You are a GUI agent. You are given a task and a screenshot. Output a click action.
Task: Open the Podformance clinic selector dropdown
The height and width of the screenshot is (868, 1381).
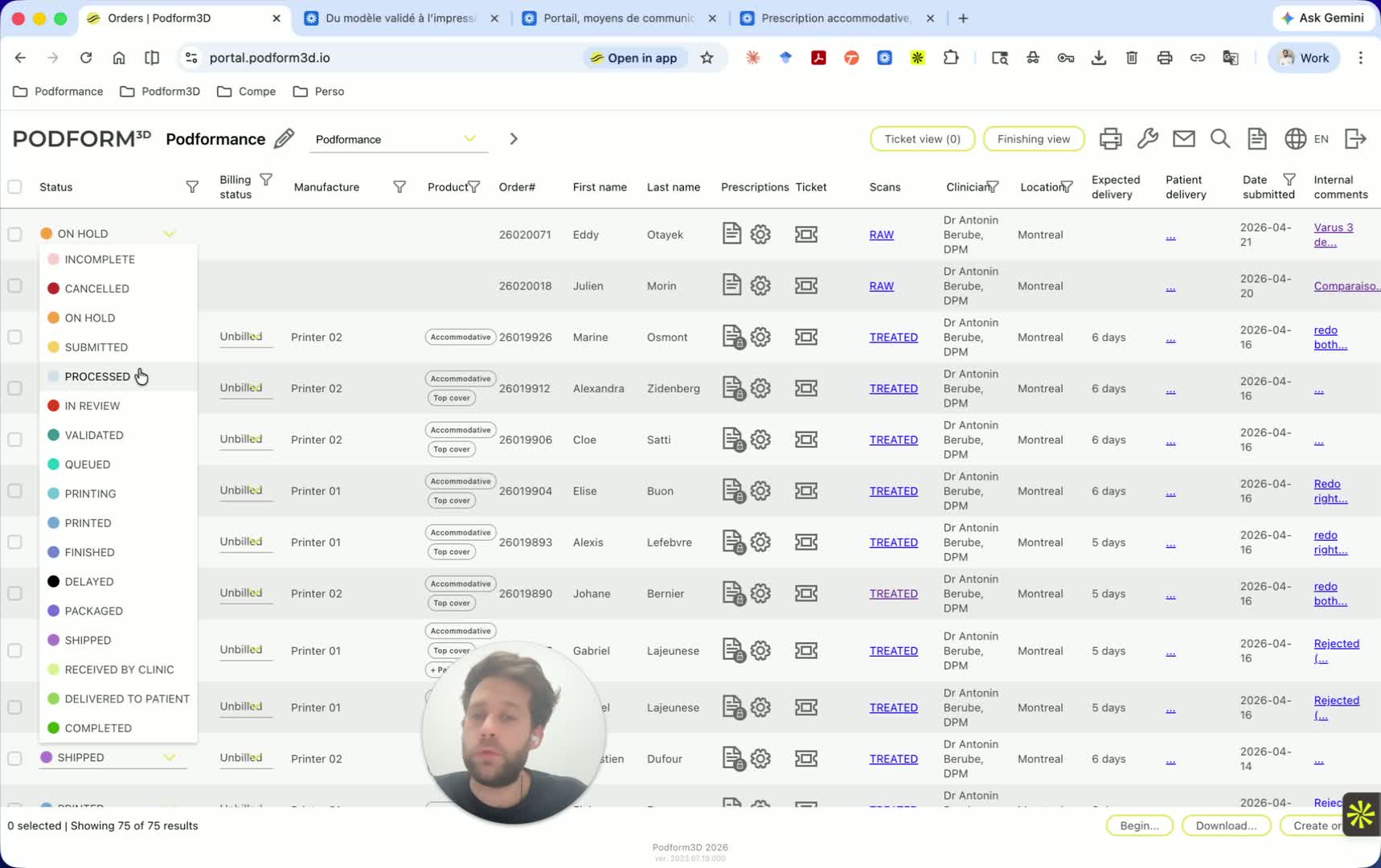[x=399, y=139]
